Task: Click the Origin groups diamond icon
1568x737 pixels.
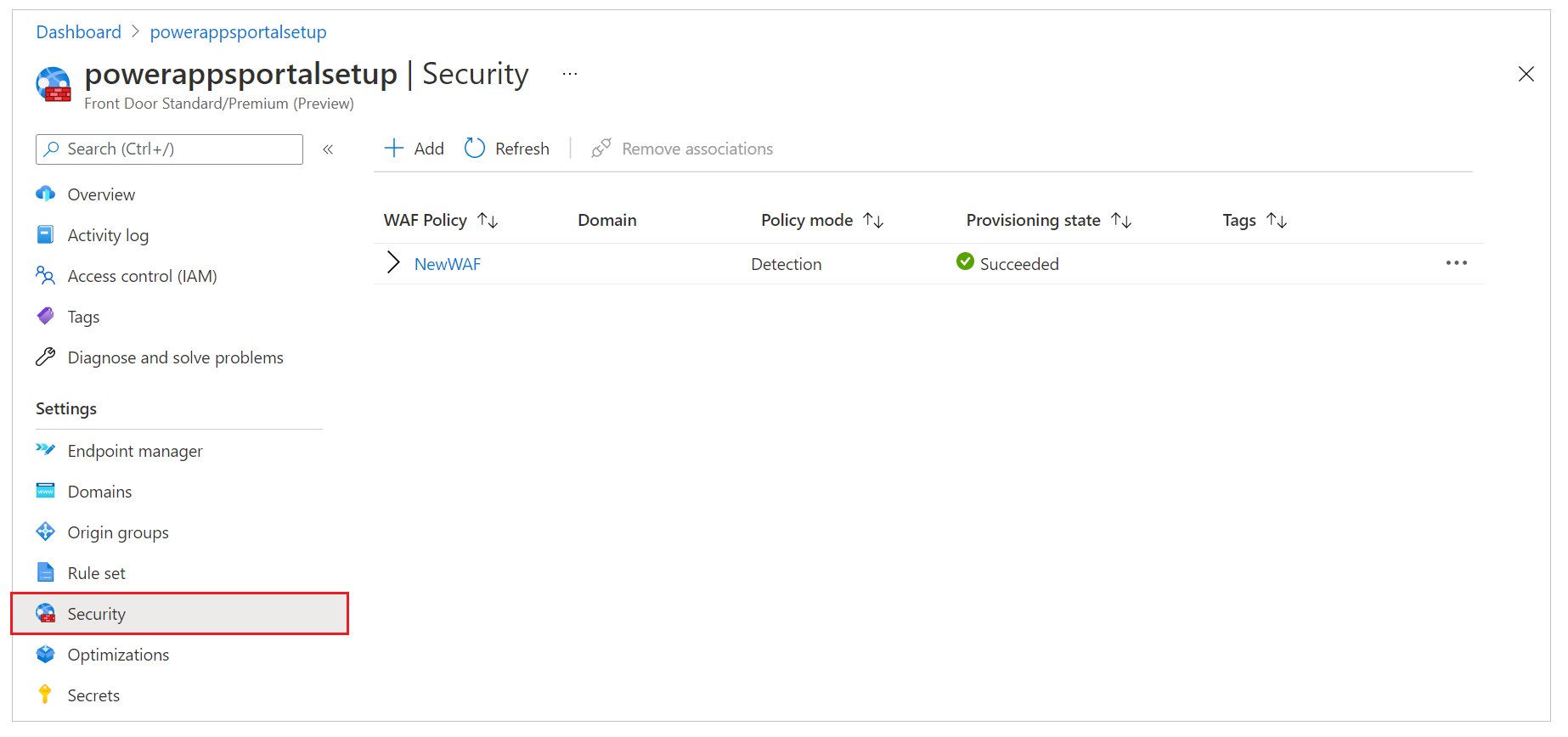Action: pyautogui.click(x=46, y=532)
